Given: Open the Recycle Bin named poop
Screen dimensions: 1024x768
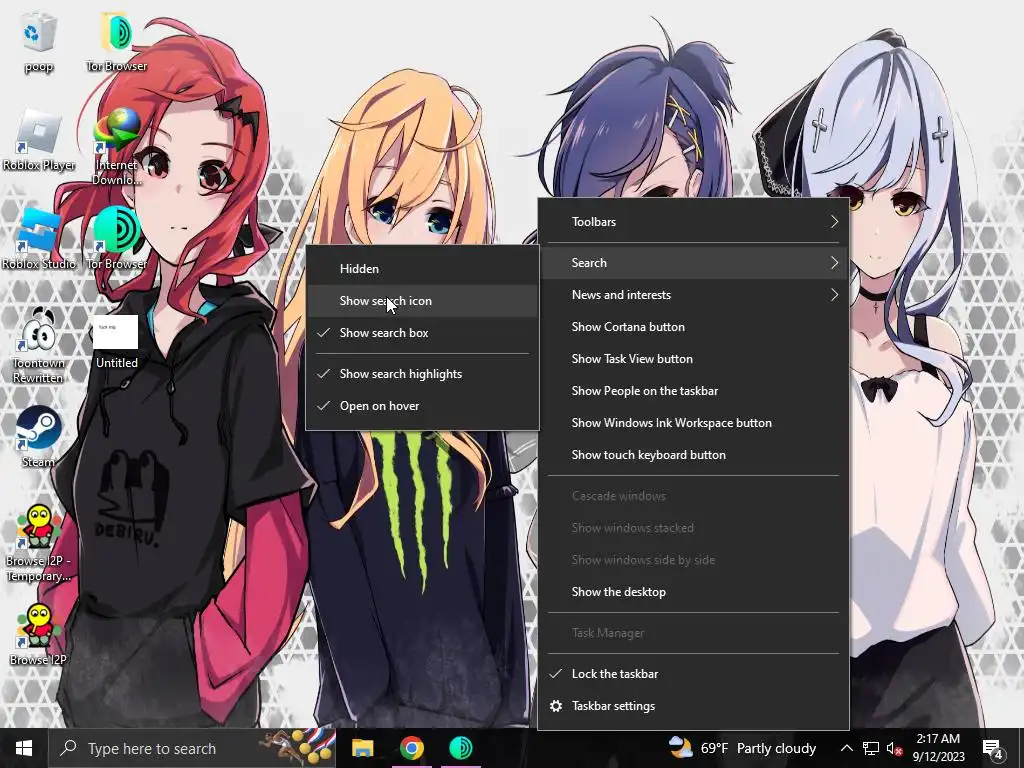Looking at the screenshot, I should (39, 40).
